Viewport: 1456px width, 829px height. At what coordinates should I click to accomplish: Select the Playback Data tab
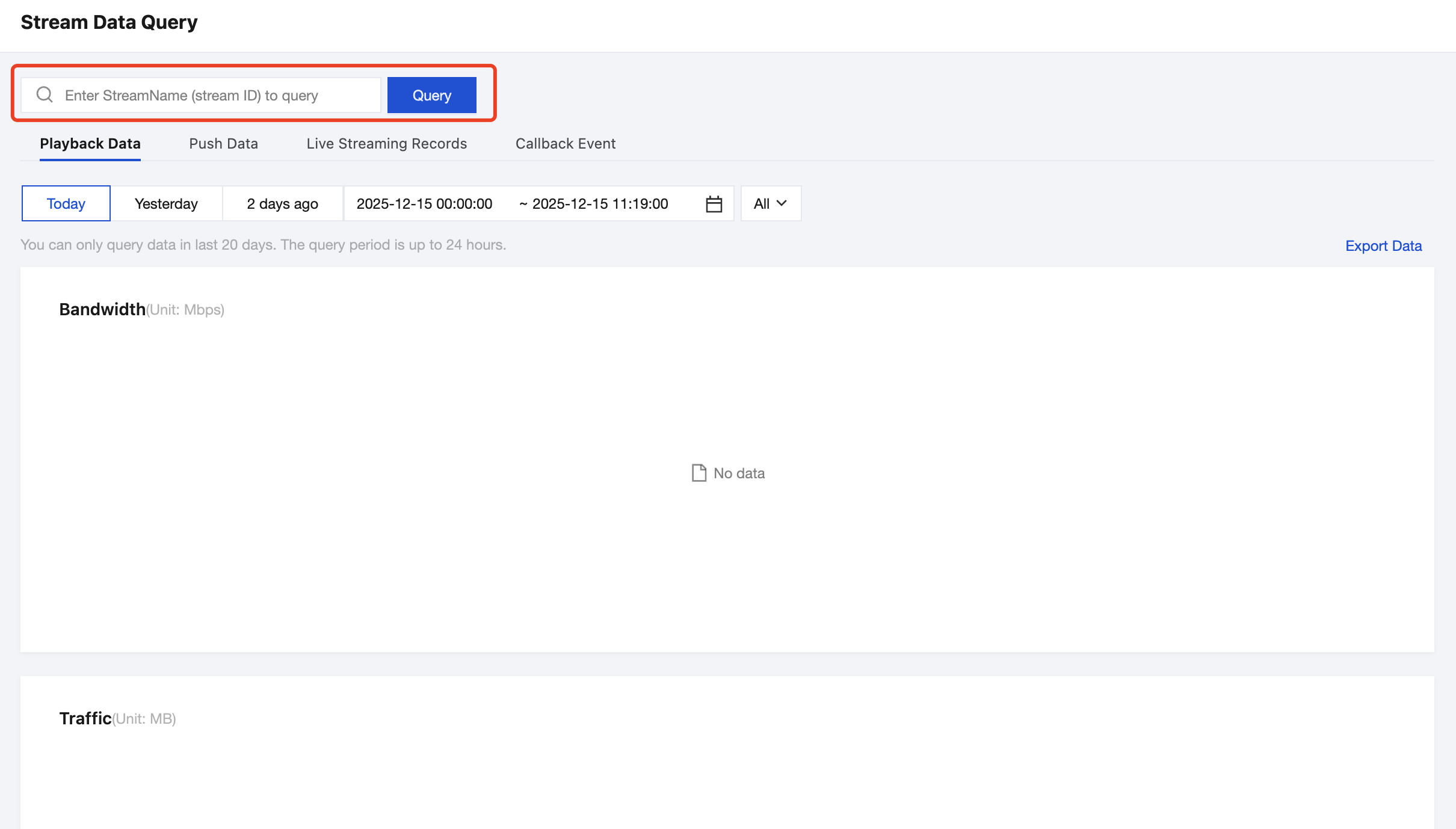click(x=90, y=144)
